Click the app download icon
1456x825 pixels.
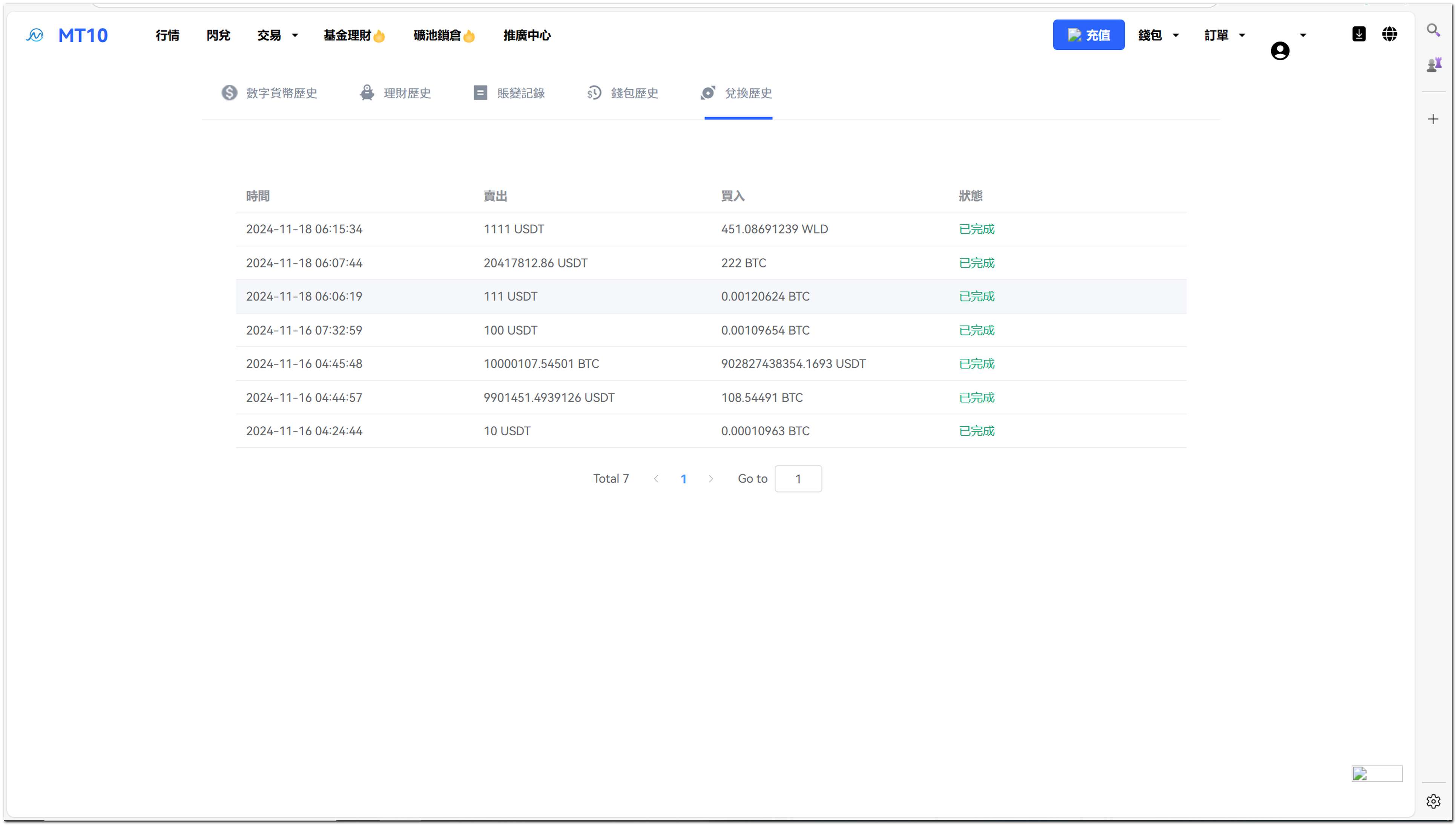click(x=1358, y=34)
